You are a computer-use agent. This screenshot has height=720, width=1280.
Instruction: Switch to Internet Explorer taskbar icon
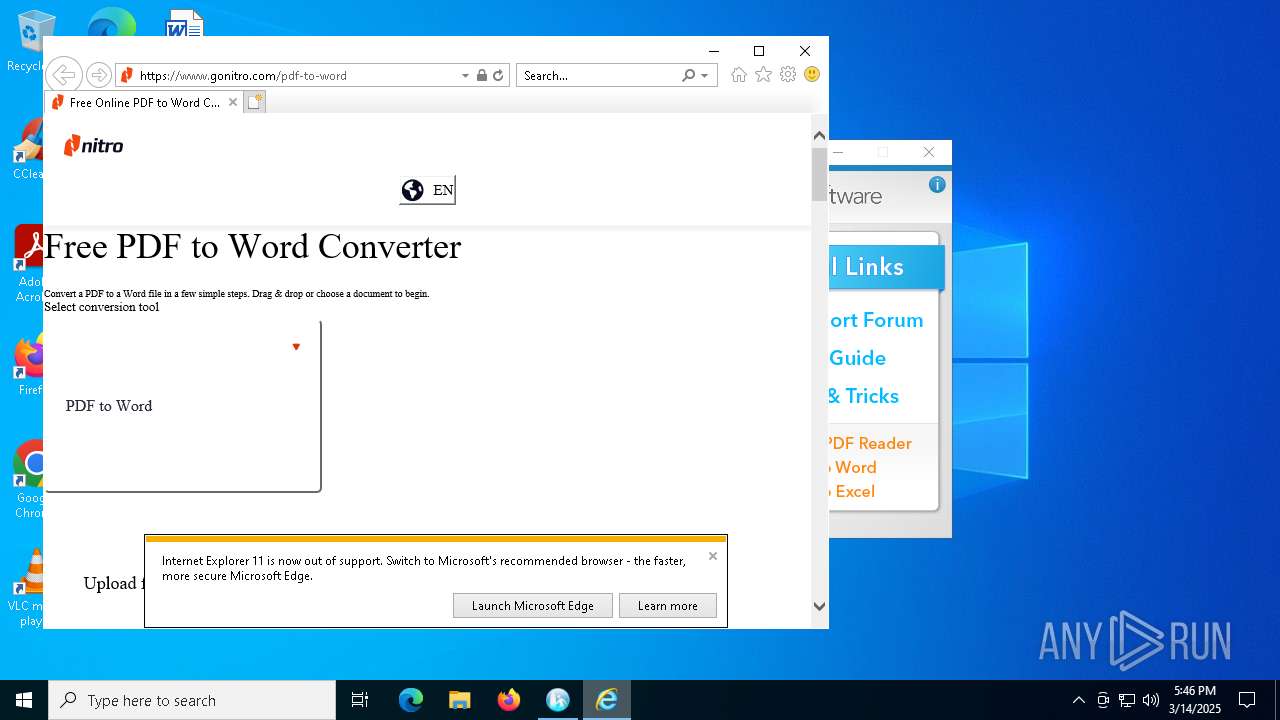click(x=607, y=700)
